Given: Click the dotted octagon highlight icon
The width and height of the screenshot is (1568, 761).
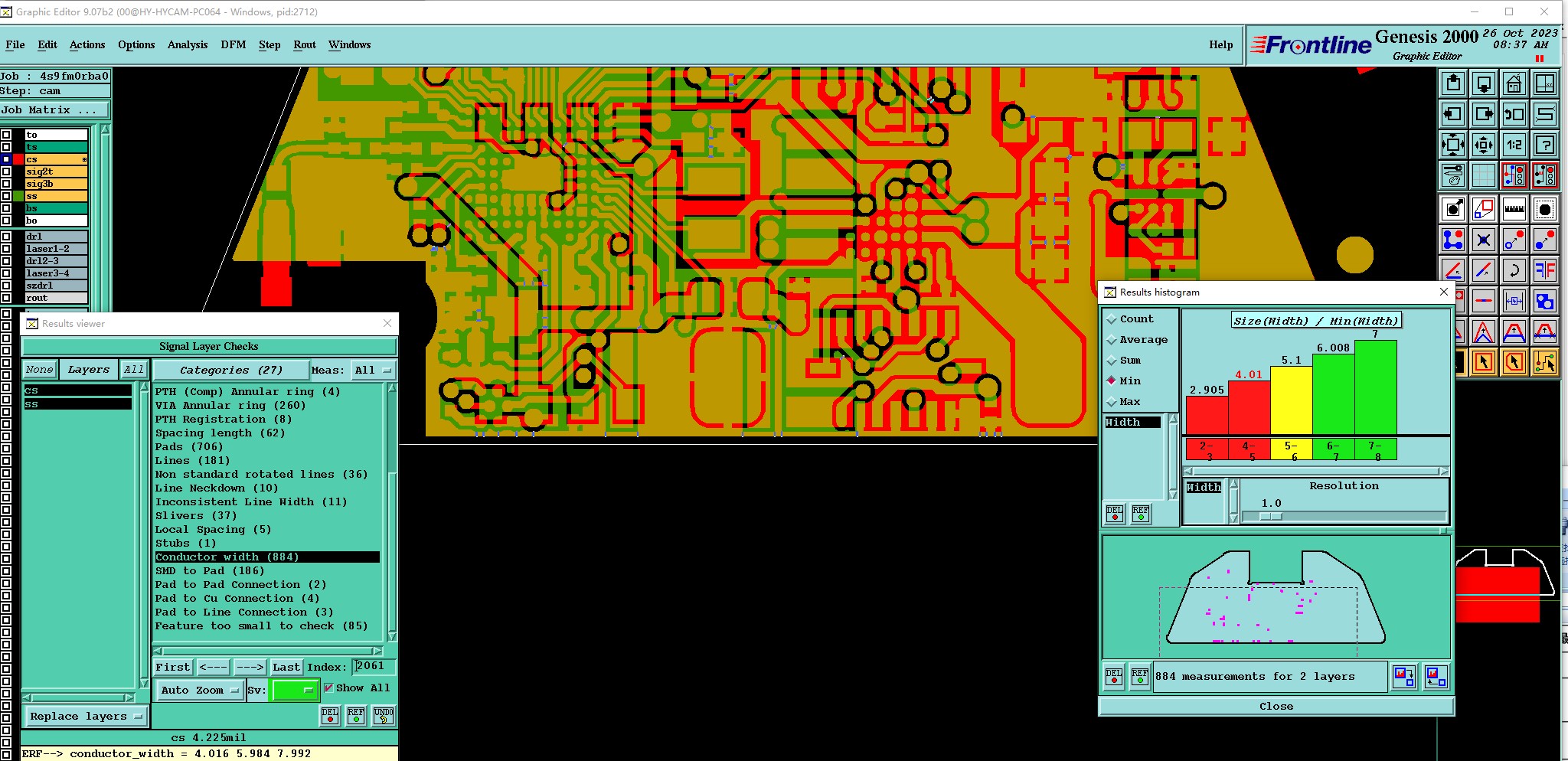Looking at the screenshot, I should [x=1544, y=208].
